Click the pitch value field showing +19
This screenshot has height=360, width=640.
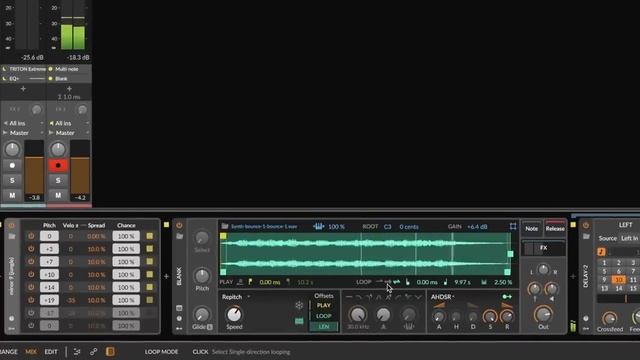coord(49,300)
